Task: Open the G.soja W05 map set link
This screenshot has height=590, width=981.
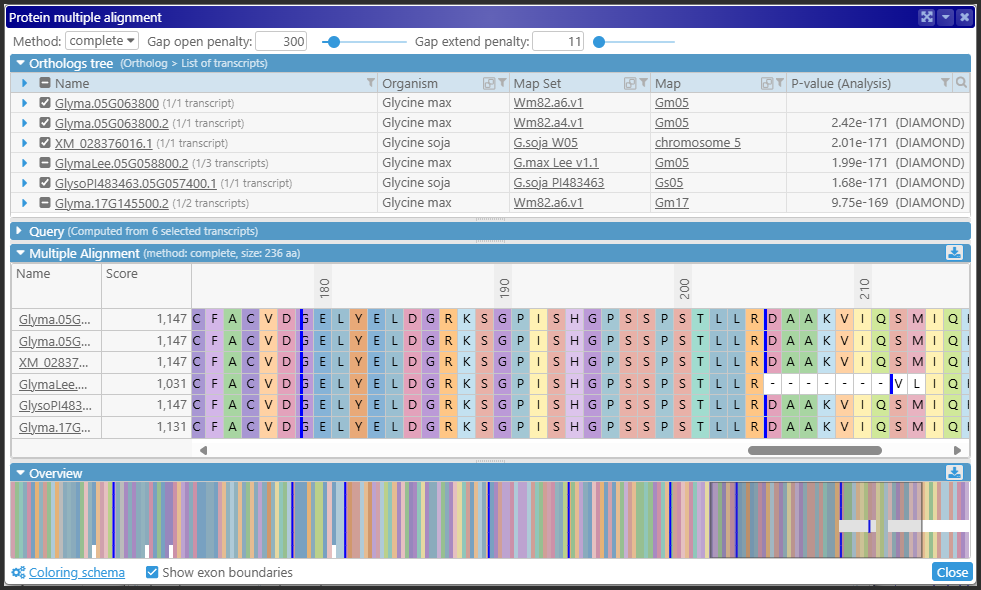Action: [546, 143]
